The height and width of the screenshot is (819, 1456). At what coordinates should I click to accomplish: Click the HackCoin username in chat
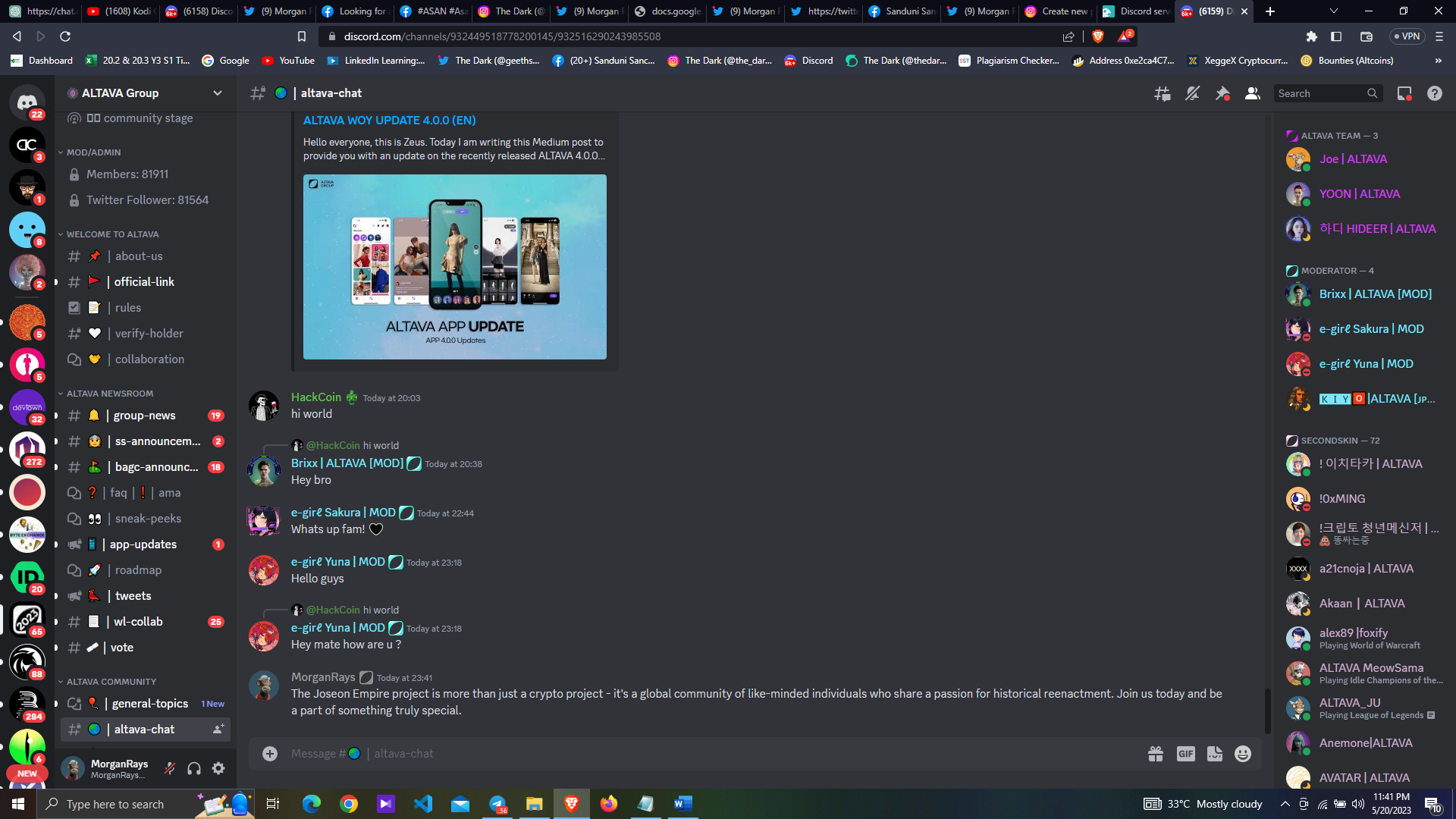[316, 397]
